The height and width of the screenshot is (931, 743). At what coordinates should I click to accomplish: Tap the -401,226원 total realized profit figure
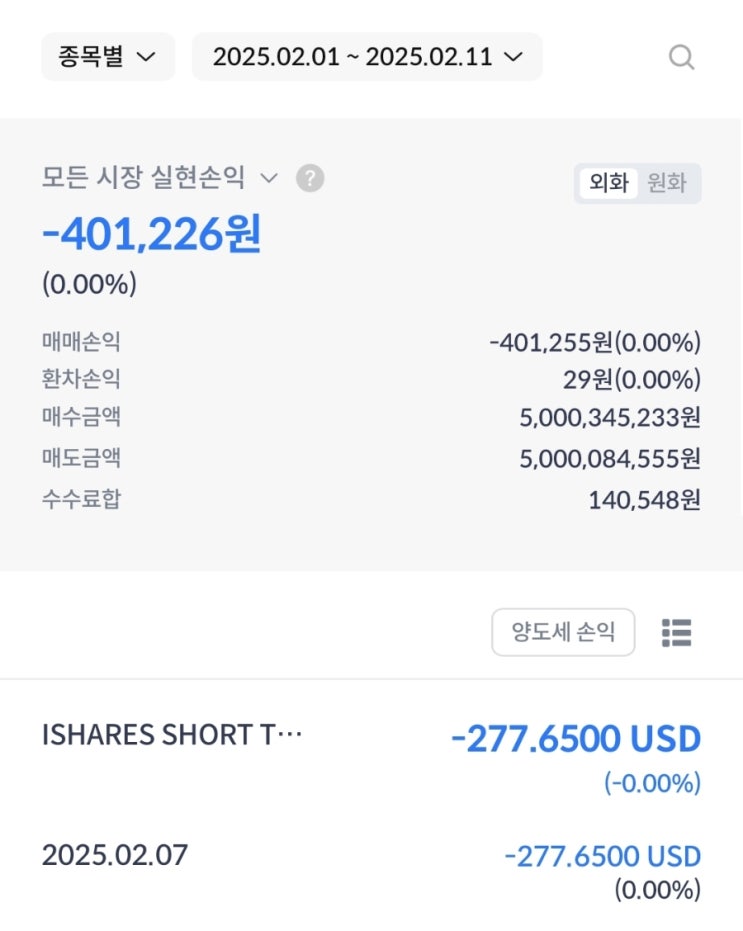[x=151, y=235]
